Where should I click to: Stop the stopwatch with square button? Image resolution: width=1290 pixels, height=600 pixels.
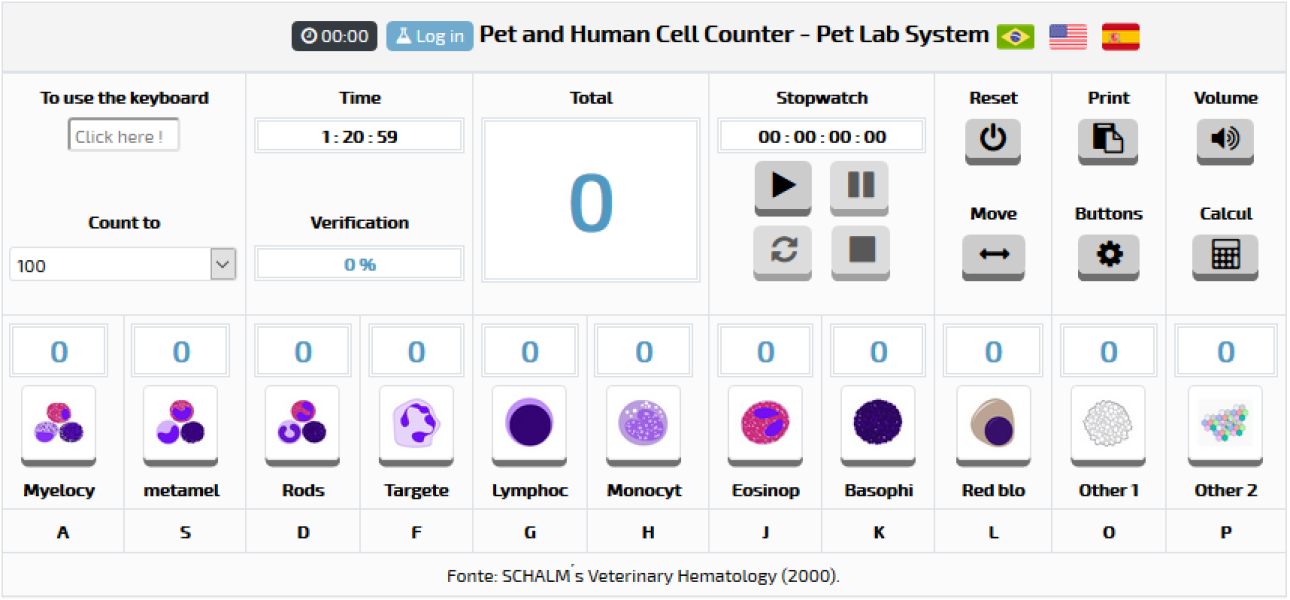tap(860, 250)
